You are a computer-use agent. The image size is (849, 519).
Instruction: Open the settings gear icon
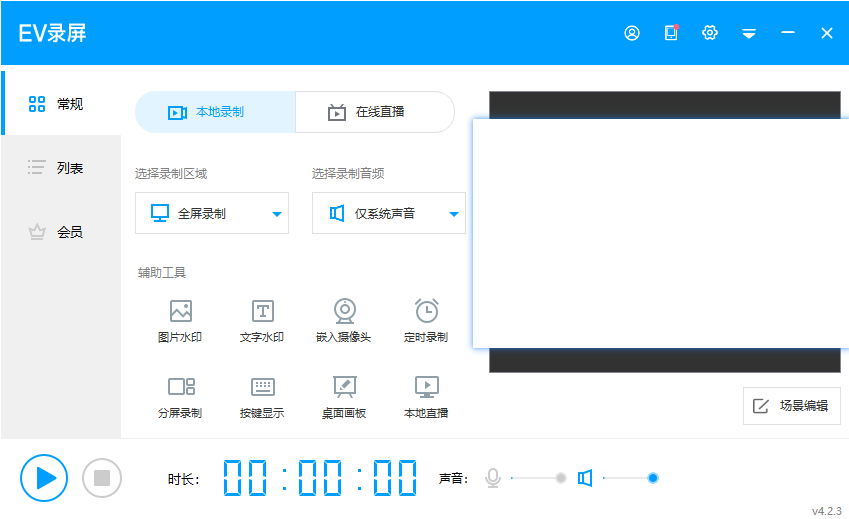(710, 33)
